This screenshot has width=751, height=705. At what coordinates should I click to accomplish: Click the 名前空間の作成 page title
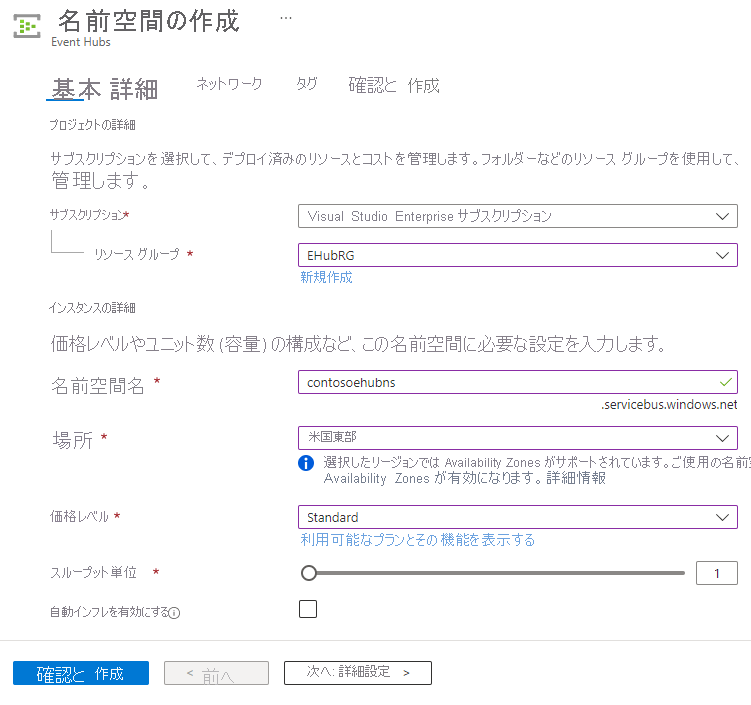pos(149,22)
